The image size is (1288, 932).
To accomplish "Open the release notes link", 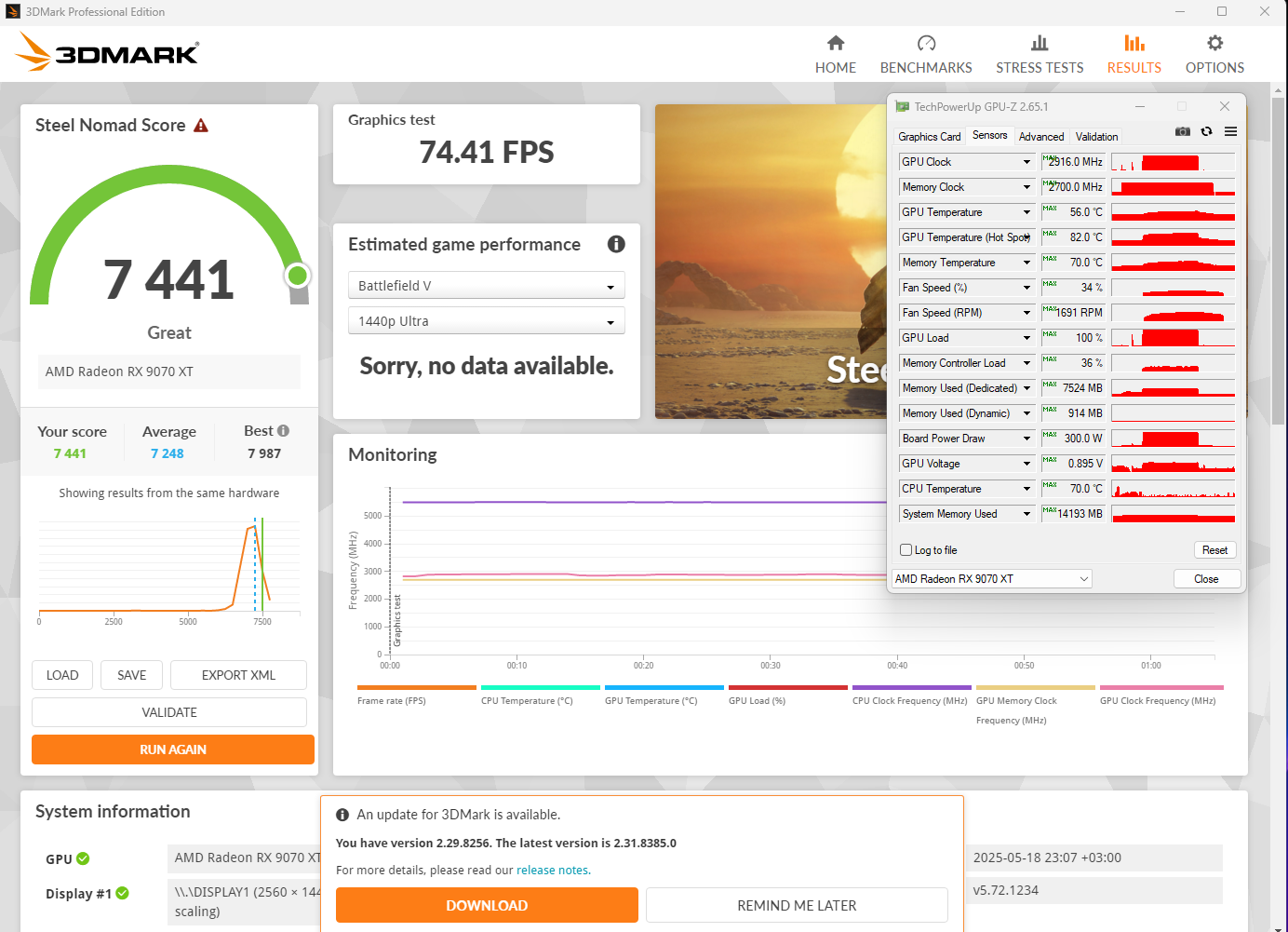I will (x=553, y=871).
